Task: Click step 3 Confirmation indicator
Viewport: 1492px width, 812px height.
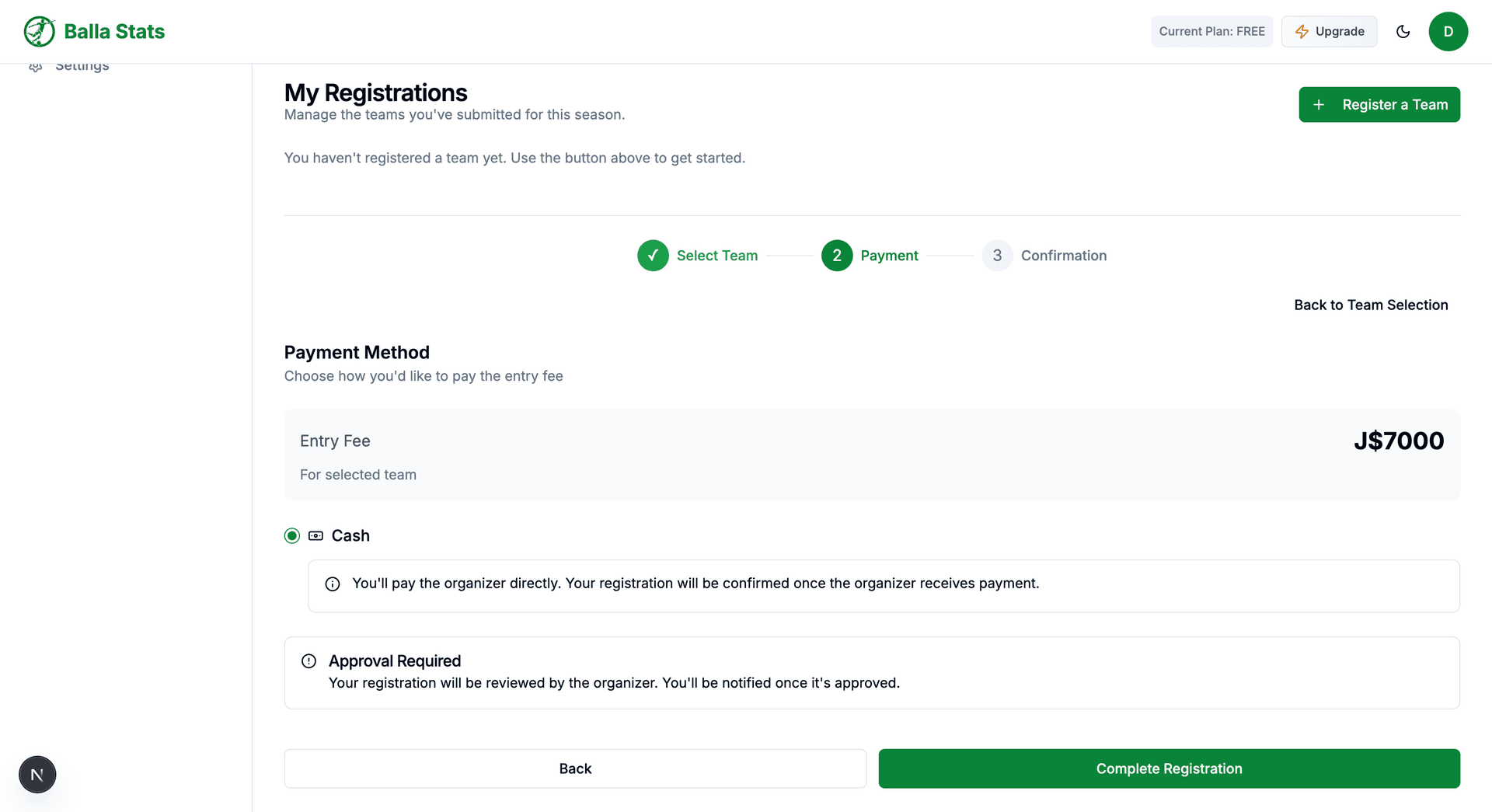Action: pos(997,255)
